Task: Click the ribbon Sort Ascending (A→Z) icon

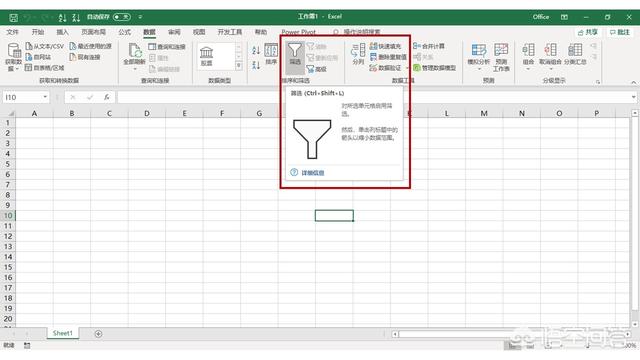Action: pyautogui.click(x=256, y=50)
